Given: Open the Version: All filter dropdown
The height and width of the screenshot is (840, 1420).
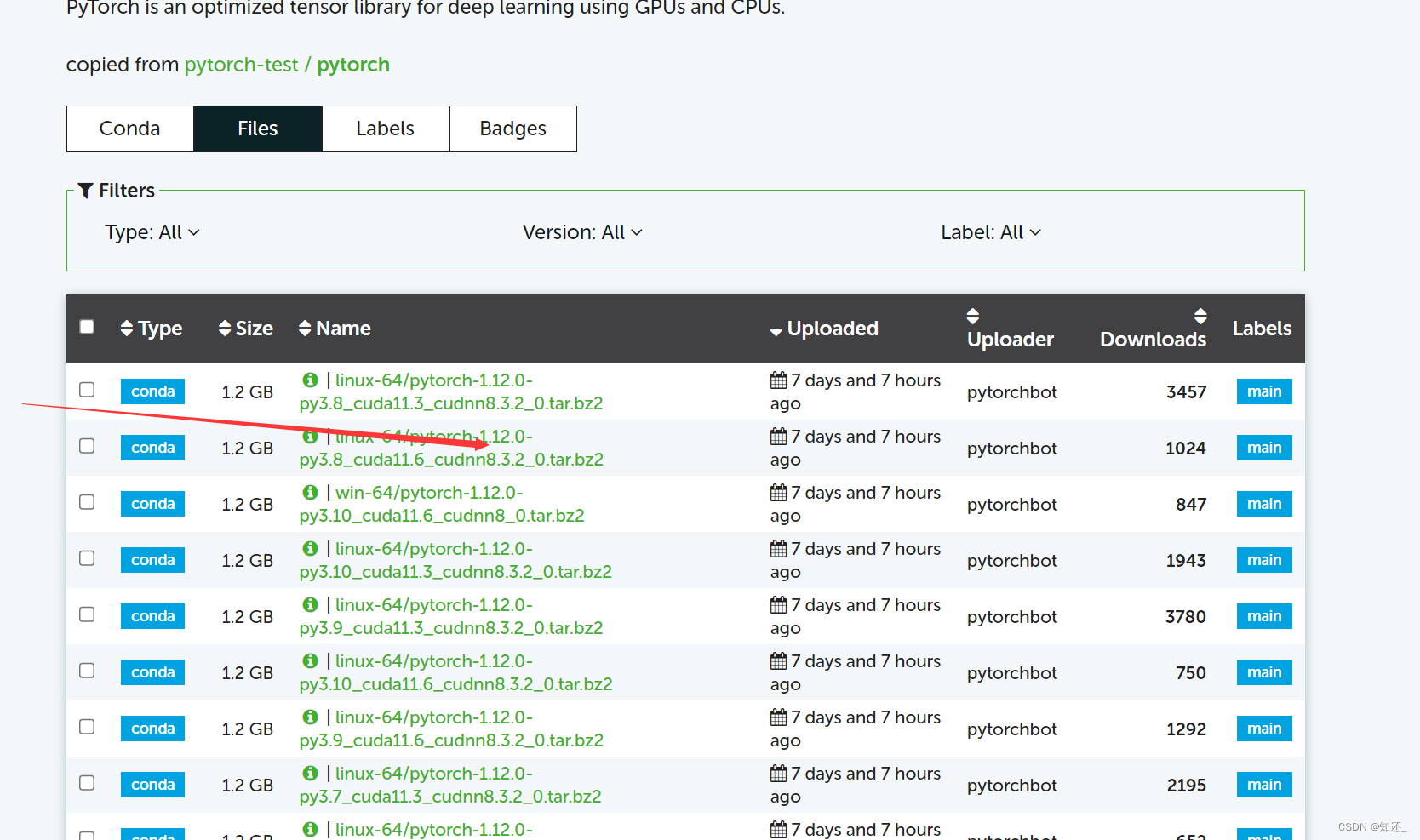Looking at the screenshot, I should pos(582,232).
